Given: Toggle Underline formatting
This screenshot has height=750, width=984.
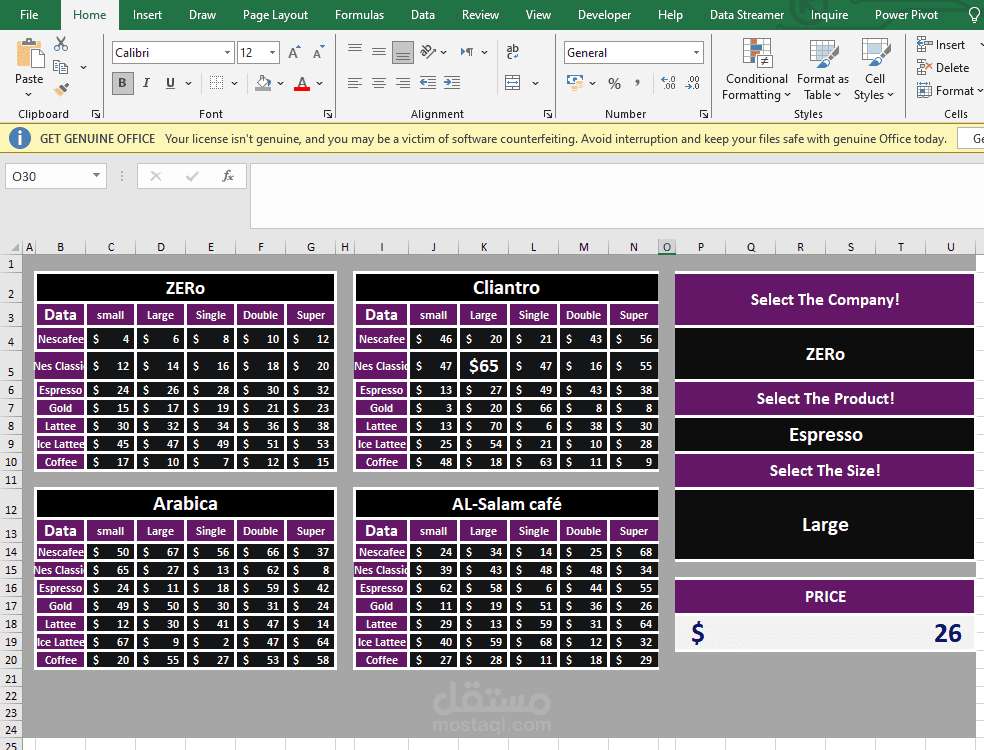Looking at the screenshot, I should pyautogui.click(x=170, y=83).
